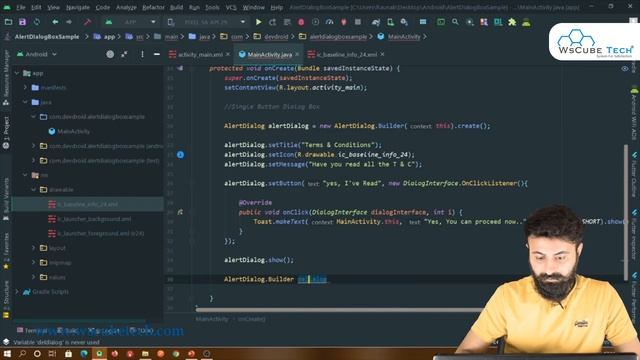The height and width of the screenshot is (360, 640).
Task: Open project panel options three-dot icon
Action: (x=142, y=54)
